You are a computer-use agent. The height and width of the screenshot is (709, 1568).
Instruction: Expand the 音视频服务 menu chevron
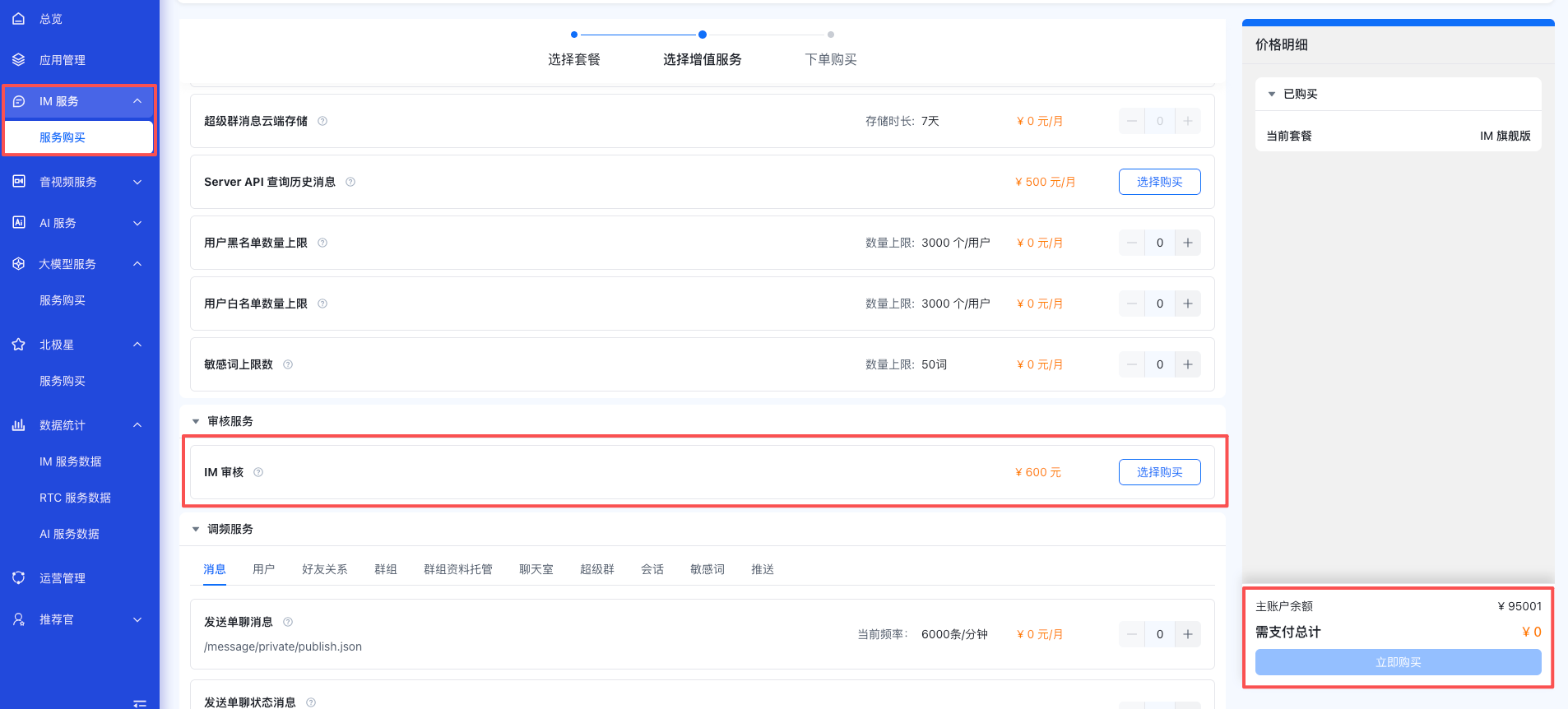(x=137, y=182)
